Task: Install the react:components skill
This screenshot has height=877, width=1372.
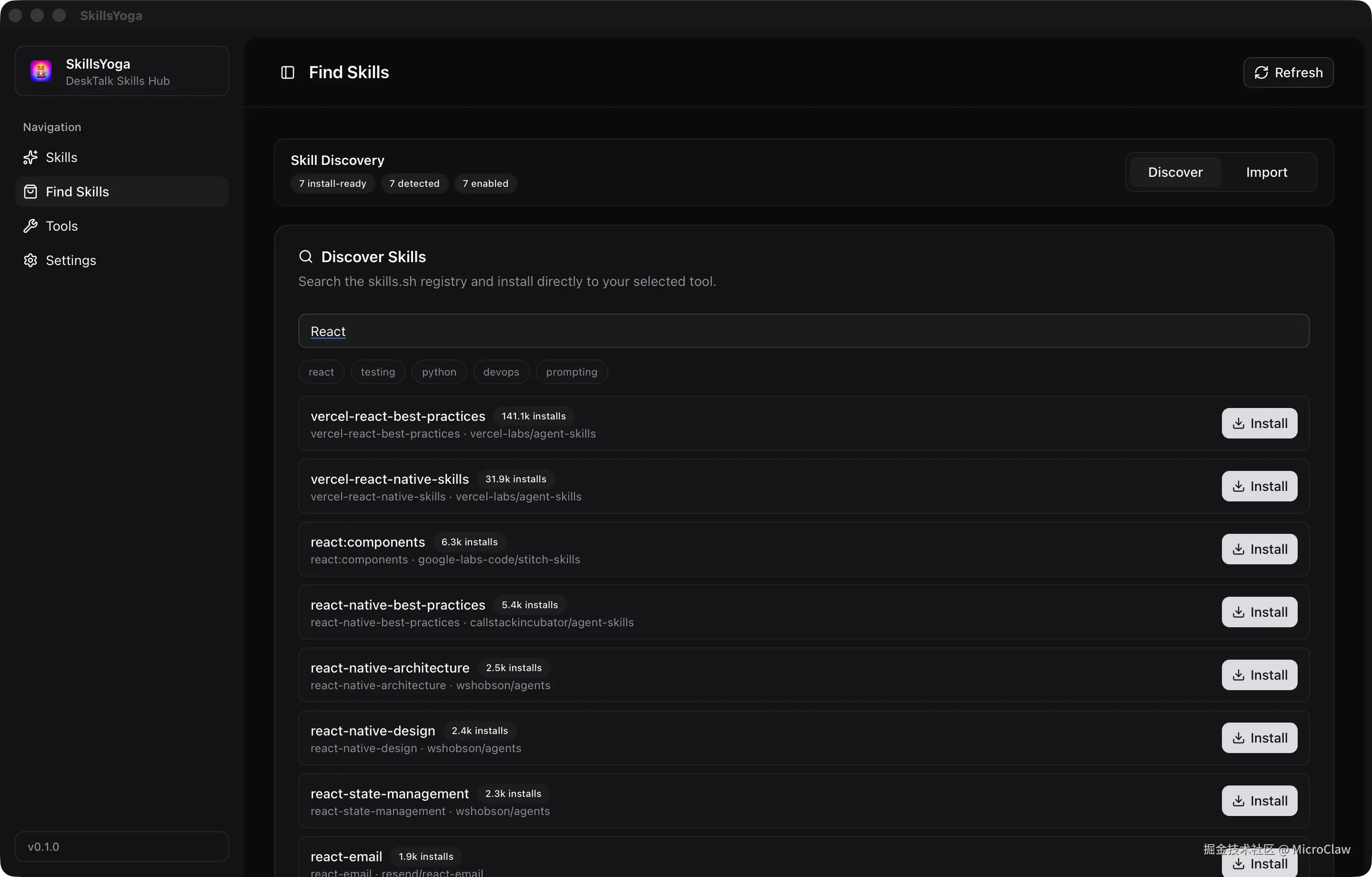Action: tap(1259, 549)
